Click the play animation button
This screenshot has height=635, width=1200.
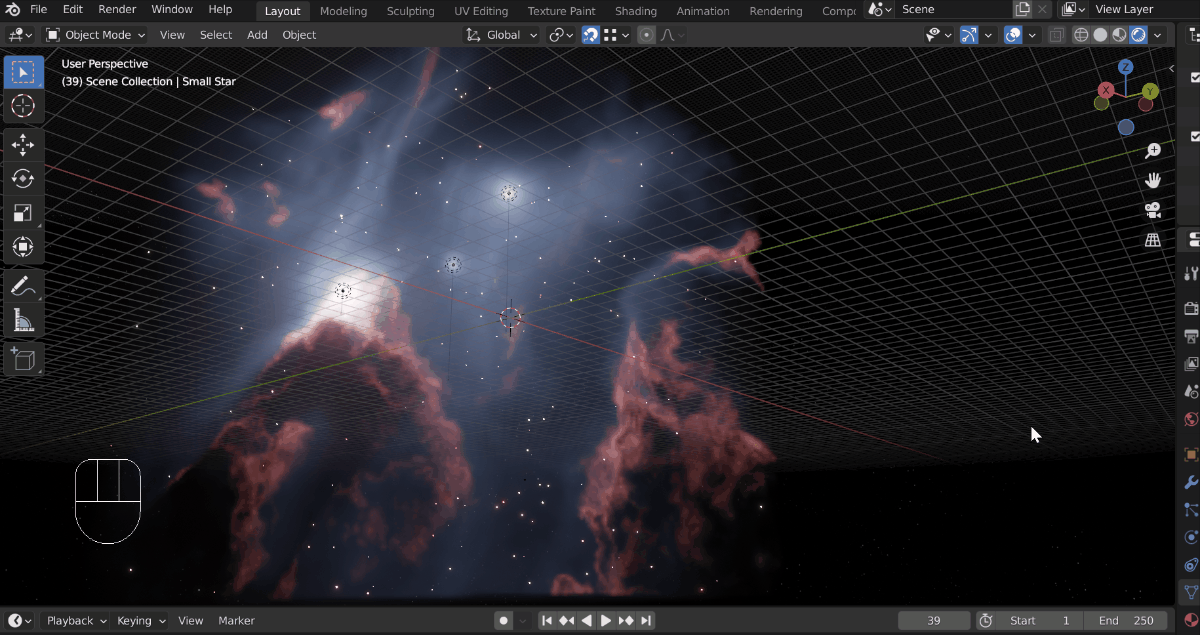[606, 621]
